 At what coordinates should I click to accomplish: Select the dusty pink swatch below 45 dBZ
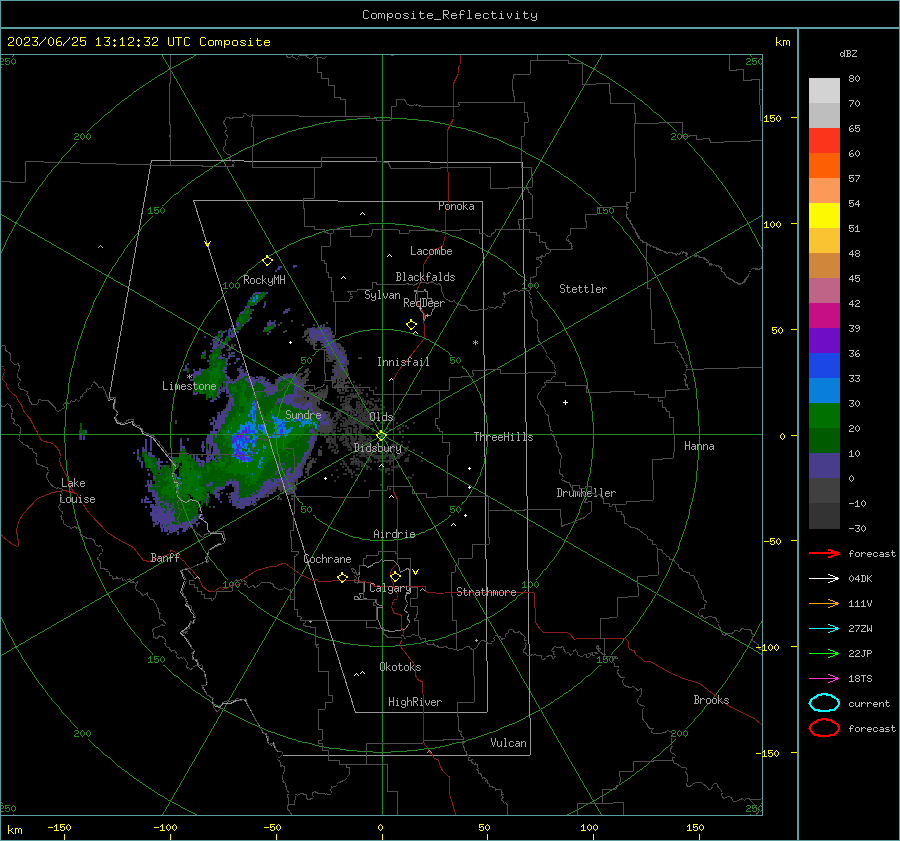pos(824,290)
